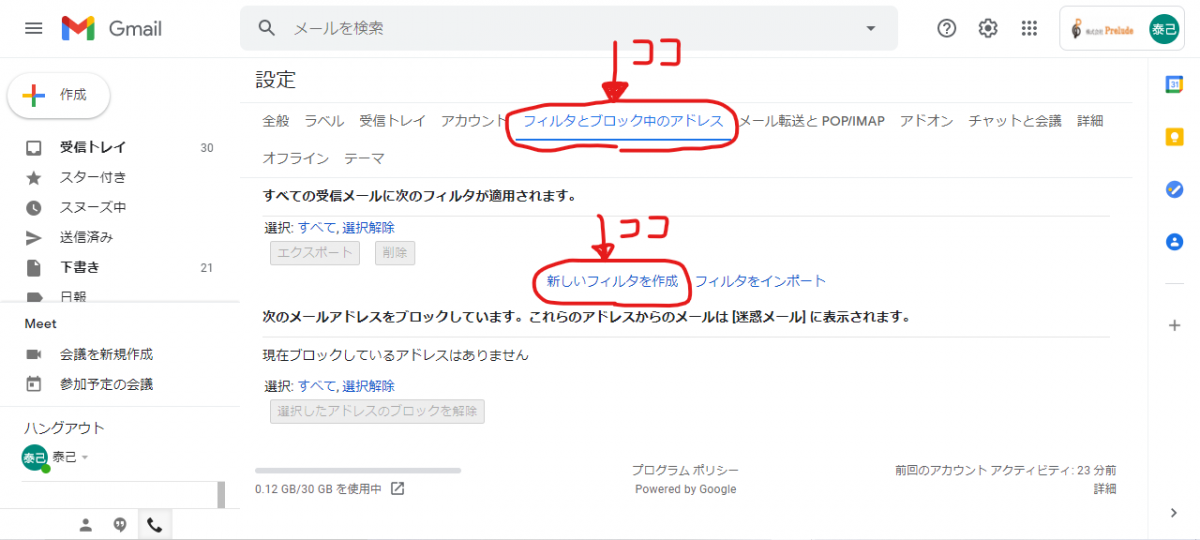Open Contacts in side panel
Image resolution: width=1200 pixels, height=540 pixels.
coord(1174,241)
